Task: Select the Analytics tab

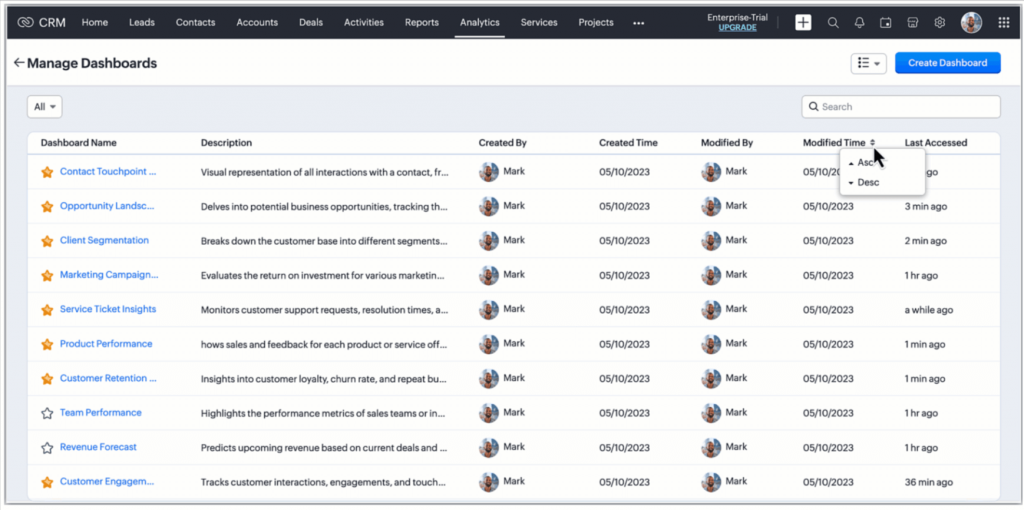Action: point(479,22)
